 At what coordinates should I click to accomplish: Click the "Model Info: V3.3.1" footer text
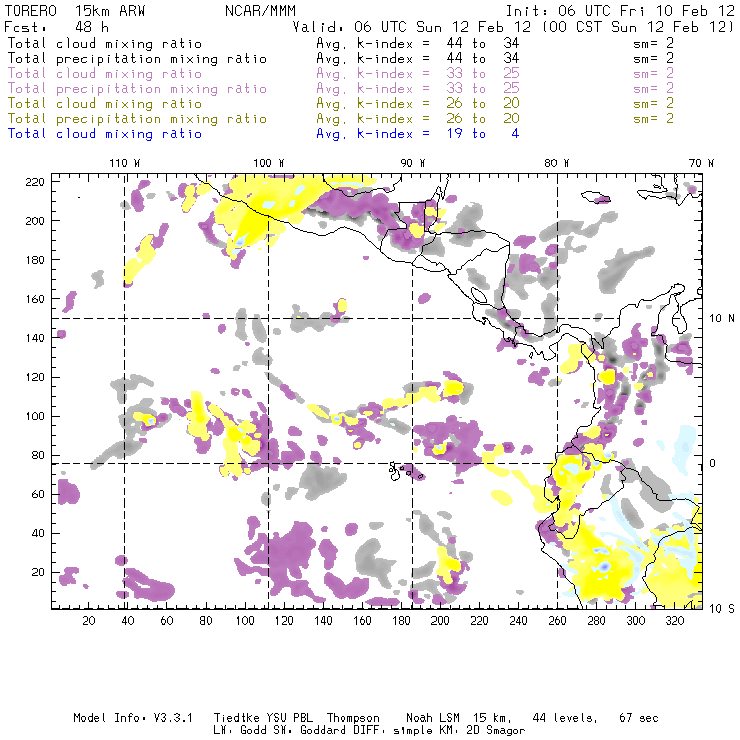pyautogui.click(x=133, y=718)
